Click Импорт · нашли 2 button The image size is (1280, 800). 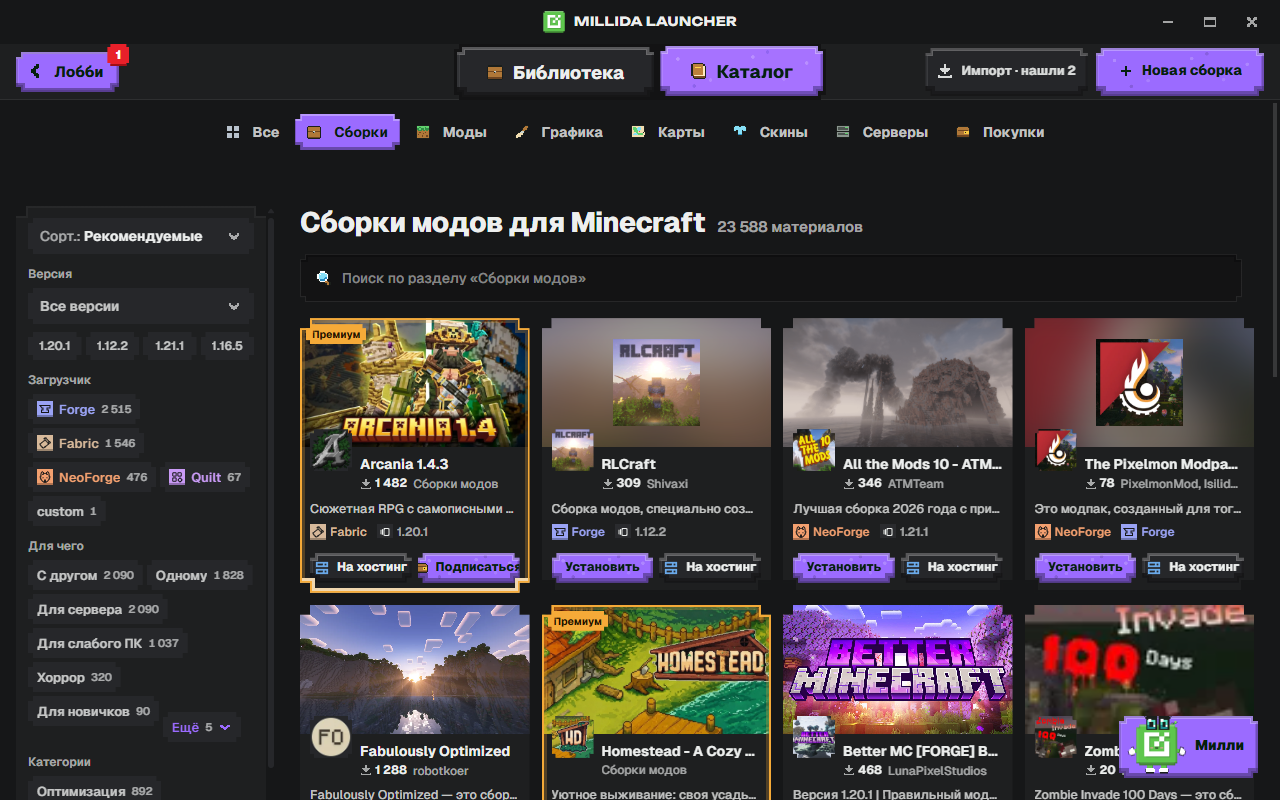[x=1006, y=71]
